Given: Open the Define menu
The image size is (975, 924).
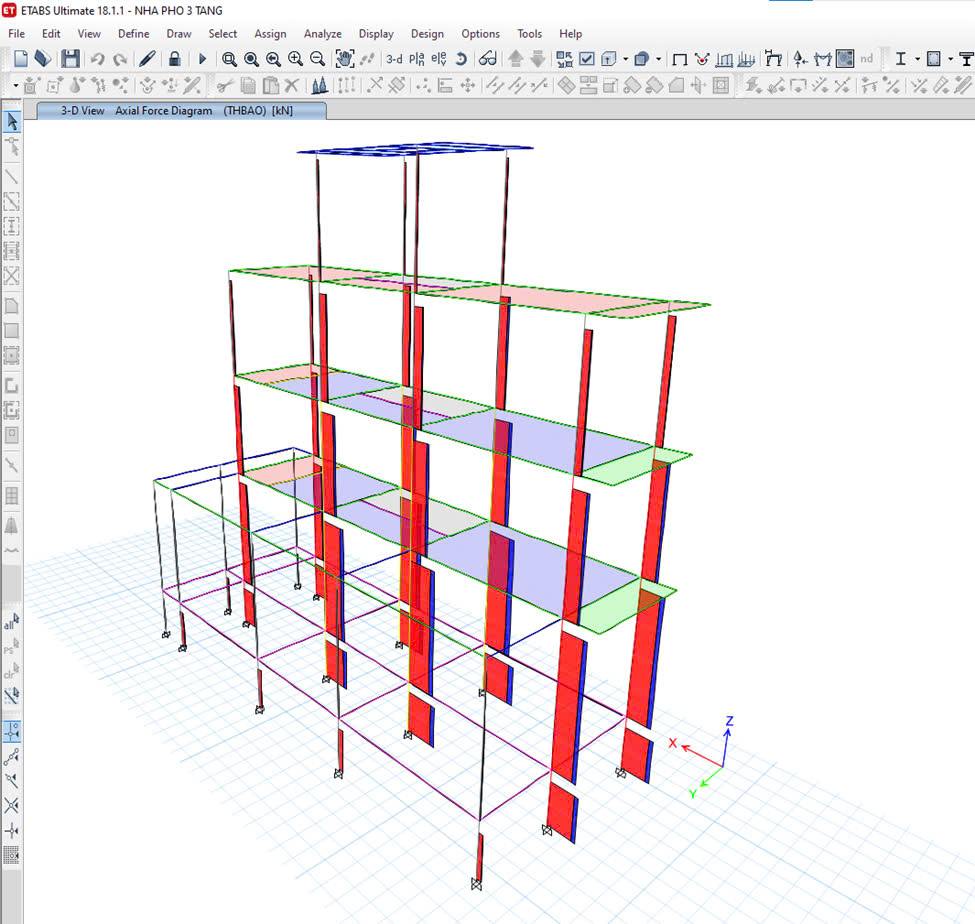Looking at the screenshot, I should tap(134, 34).
